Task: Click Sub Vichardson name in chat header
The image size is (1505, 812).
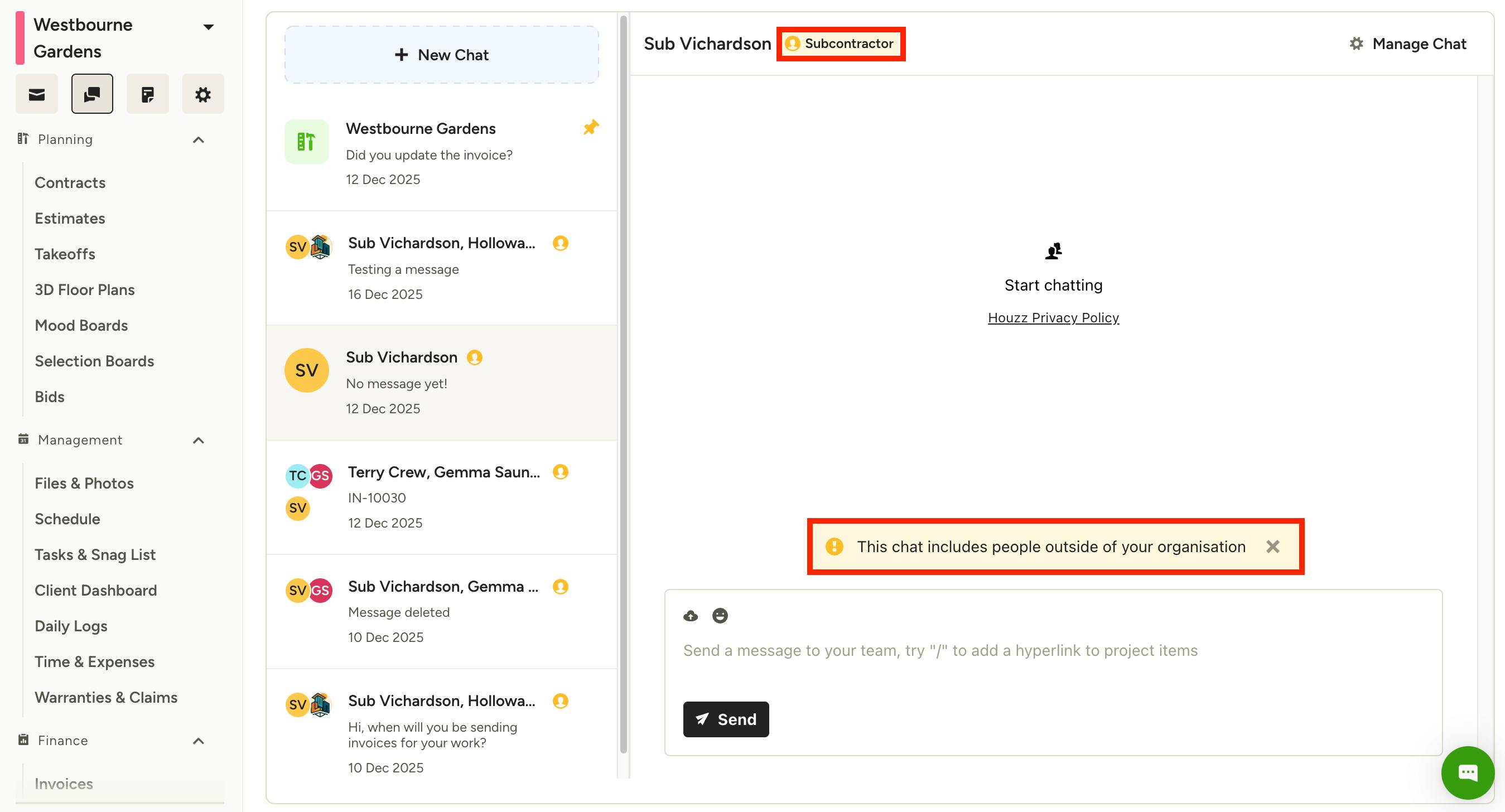Action: 707,44
